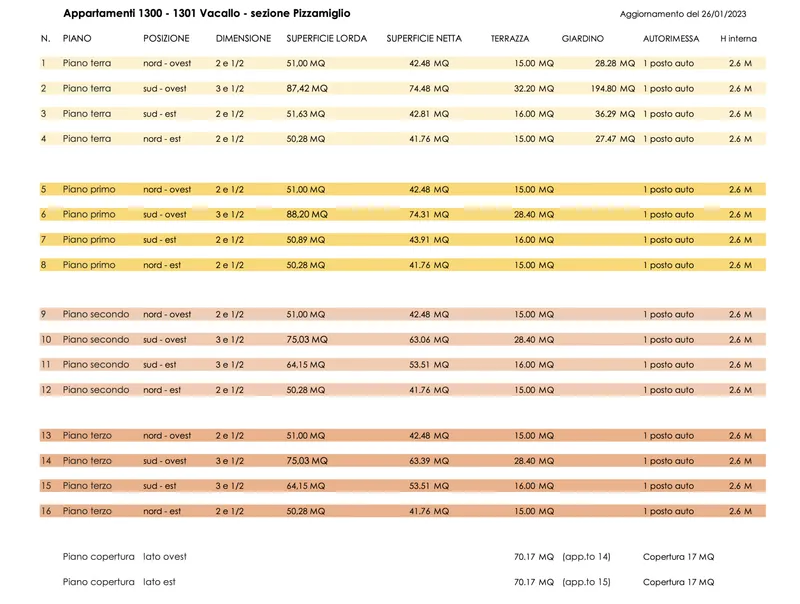Screen dimensions: 800x604
Task: Click the 'PIANO' column header
Action: [x=77, y=38]
